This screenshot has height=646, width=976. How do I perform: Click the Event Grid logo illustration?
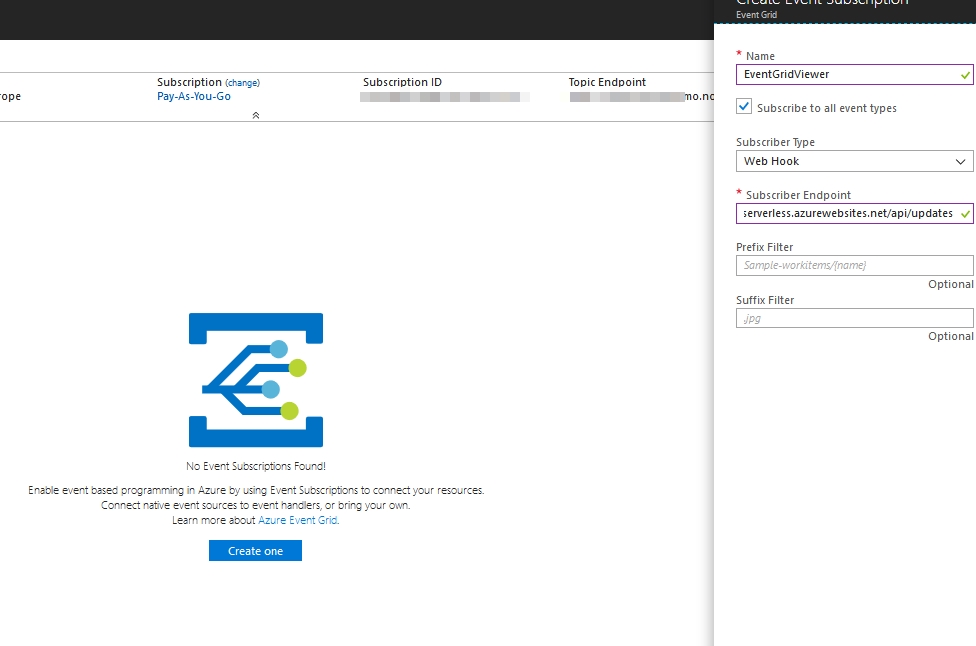256,380
